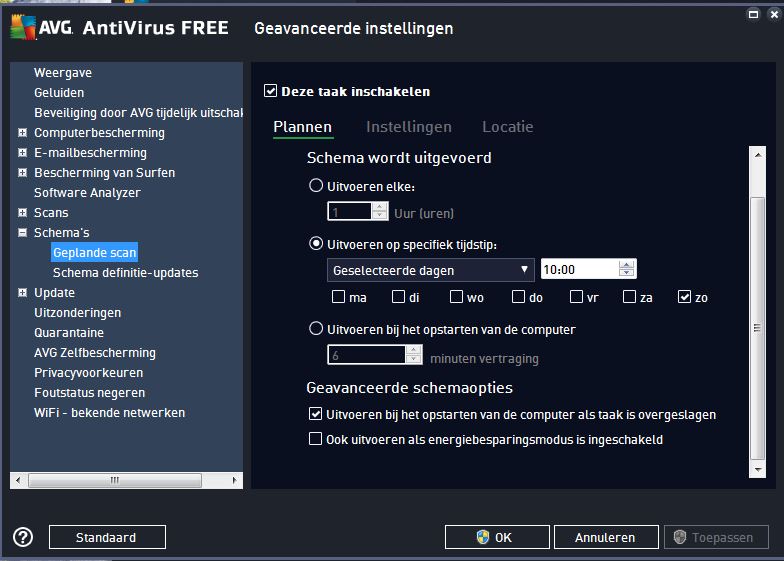Open 'Foutstatus negeren' in the sidebar
The image size is (784, 561).
pos(90,392)
